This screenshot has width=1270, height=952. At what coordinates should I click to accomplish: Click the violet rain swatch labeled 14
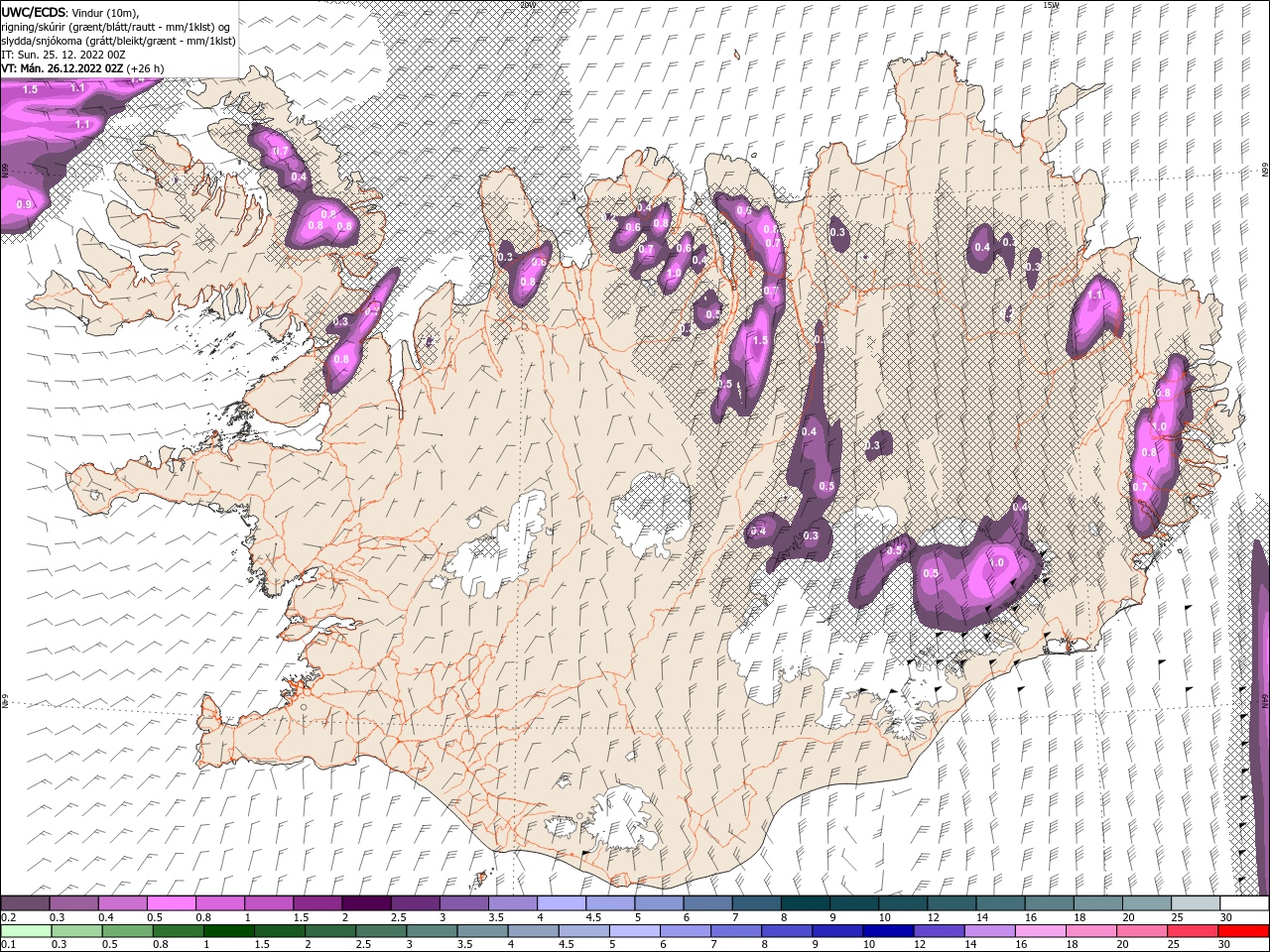coord(989,931)
